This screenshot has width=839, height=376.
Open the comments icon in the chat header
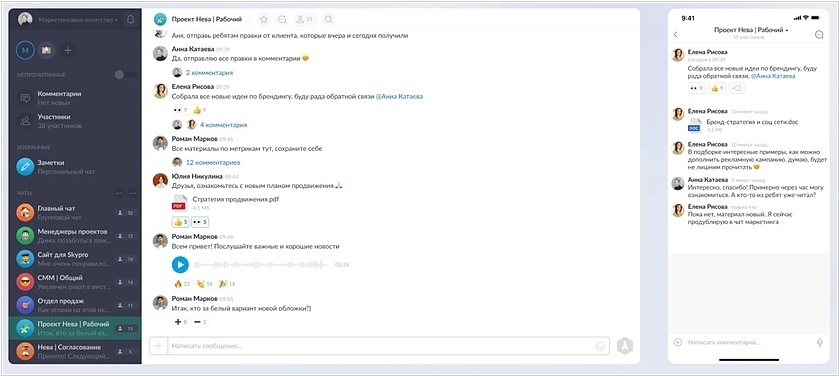click(x=282, y=19)
